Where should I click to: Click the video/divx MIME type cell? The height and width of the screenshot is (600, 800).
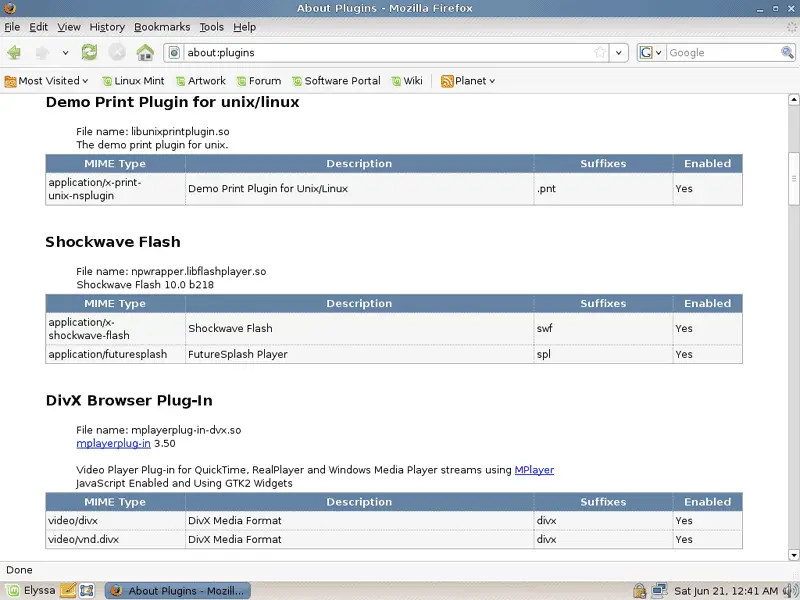click(x=115, y=520)
